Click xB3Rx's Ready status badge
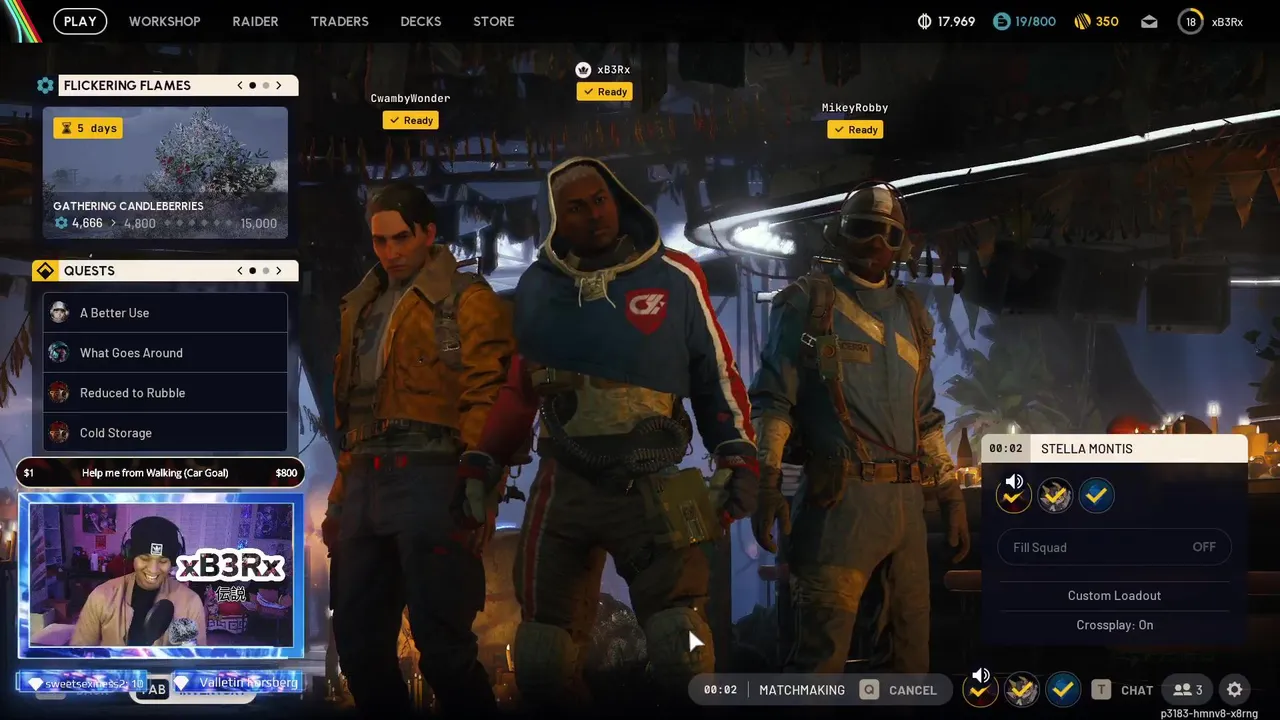The height and width of the screenshot is (720, 1280). click(x=605, y=91)
